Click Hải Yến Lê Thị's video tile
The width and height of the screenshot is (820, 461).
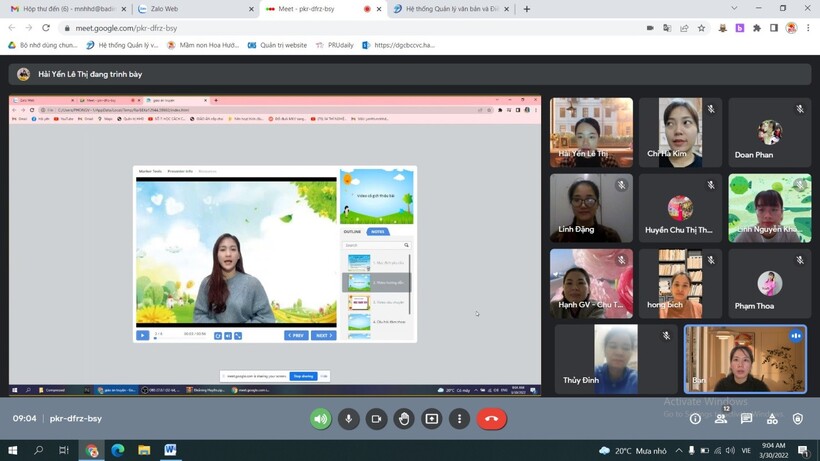(x=591, y=132)
